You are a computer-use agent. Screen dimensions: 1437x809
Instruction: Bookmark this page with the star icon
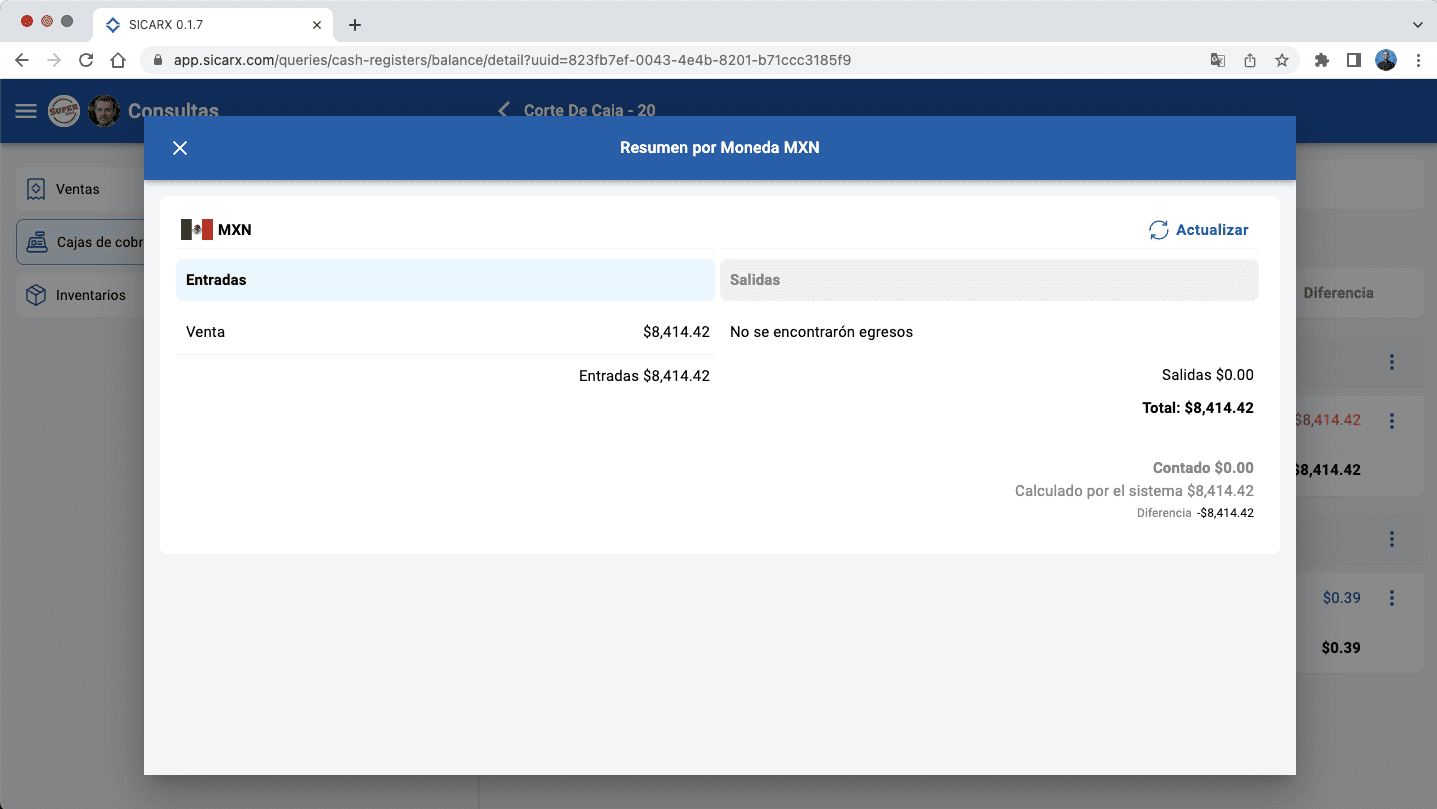pyautogui.click(x=1281, y=60)
